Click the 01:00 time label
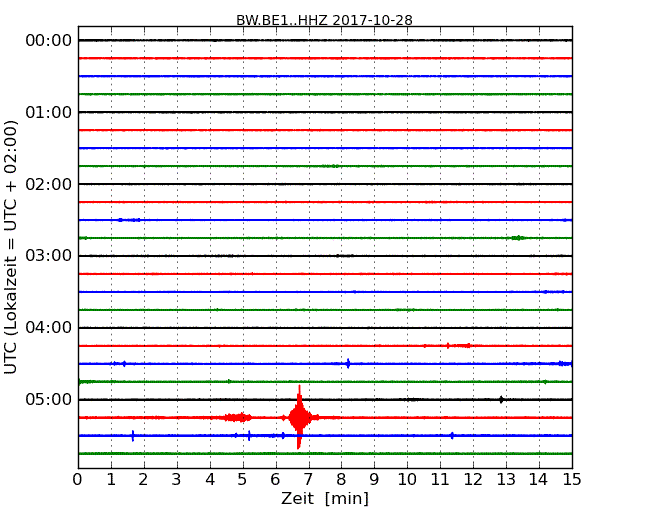Image resolution: width=650 pixels, height=520 pixels. coord(49,112)
